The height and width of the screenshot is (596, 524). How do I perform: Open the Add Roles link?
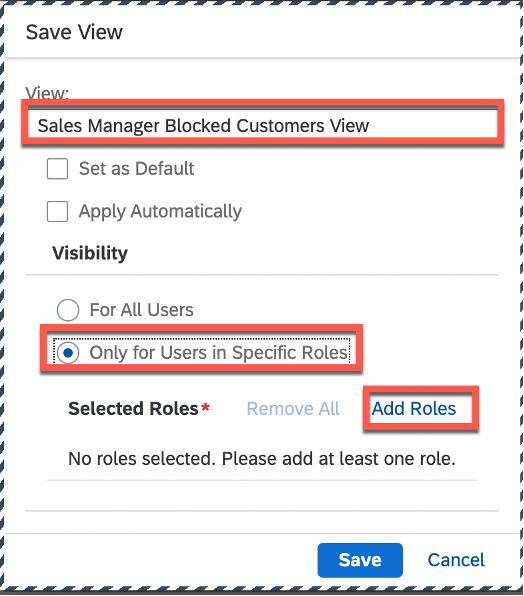pos(413,409)
